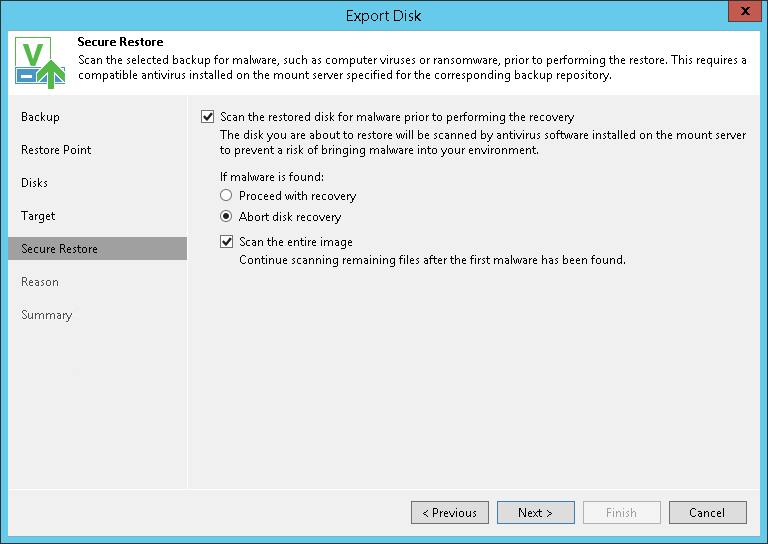Go to the Backup wizard step
768x544 pixels.
[40, 117]
